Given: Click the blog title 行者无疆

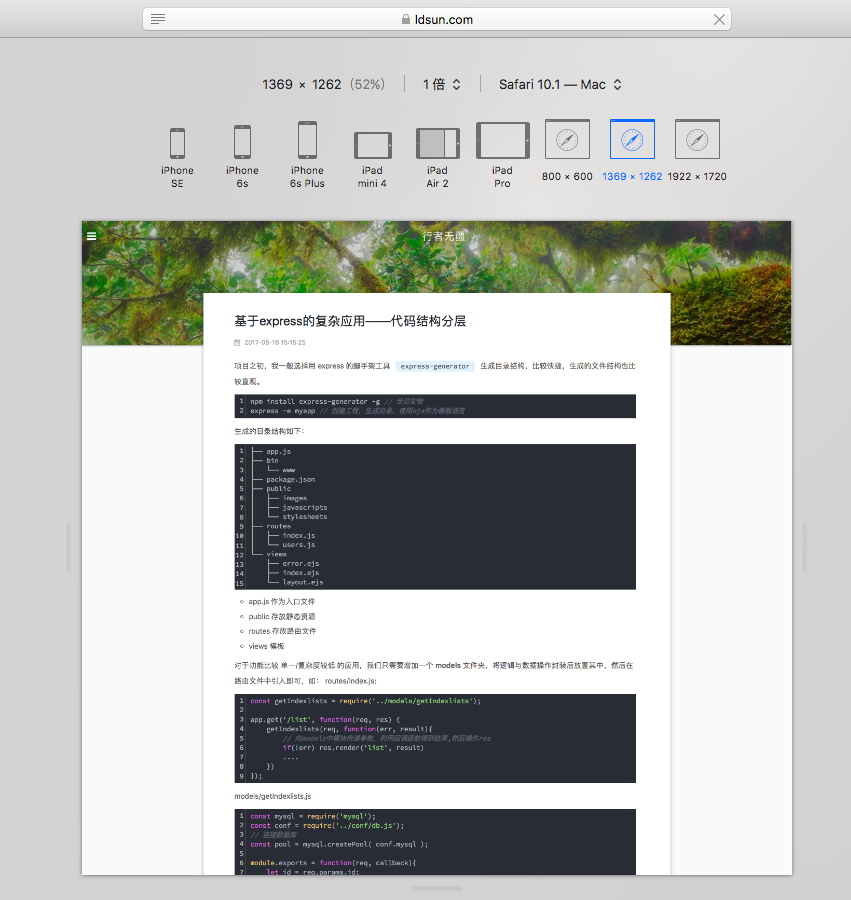Looking at the screenshot, I should coord(444,236).
